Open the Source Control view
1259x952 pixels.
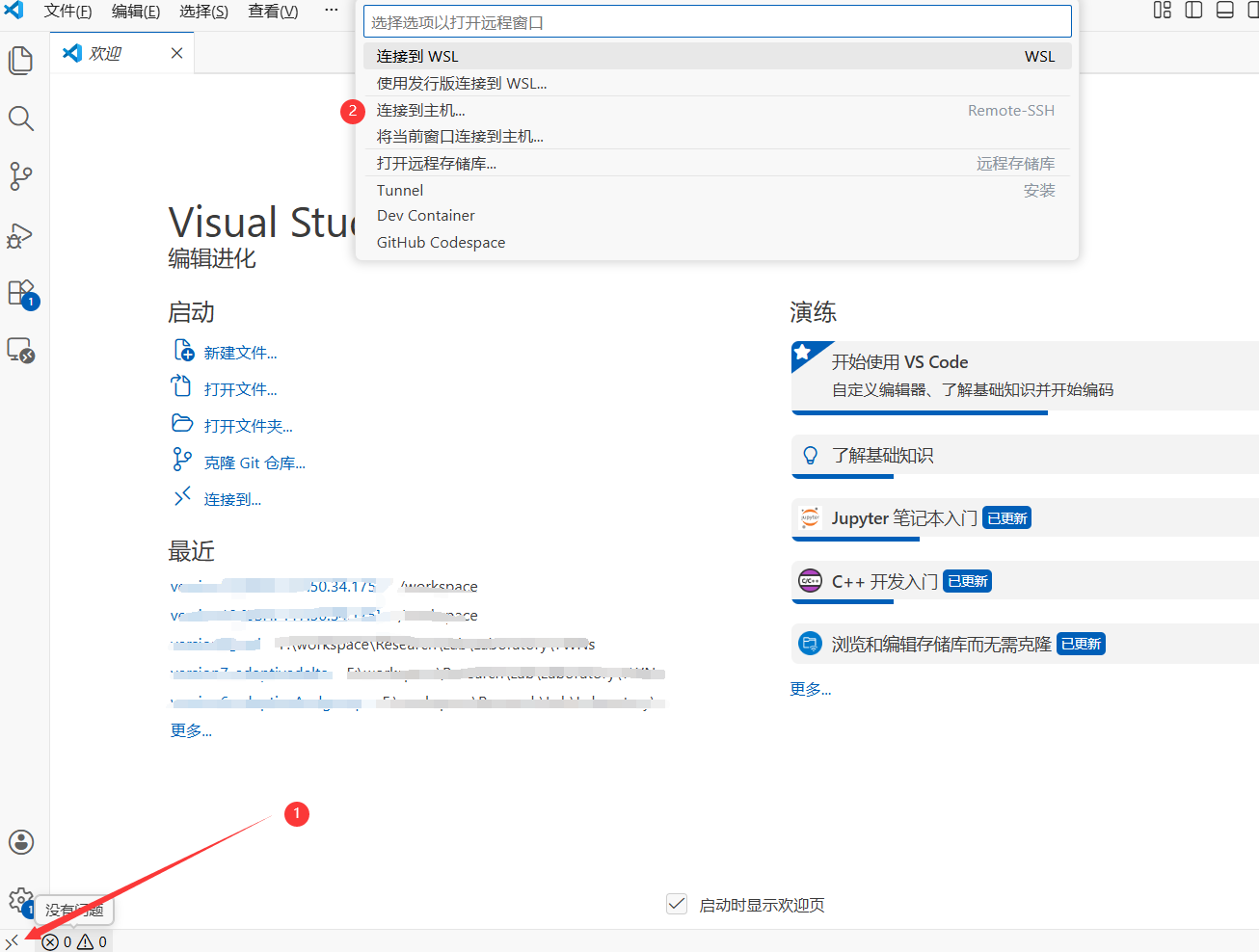click(20, 176)
